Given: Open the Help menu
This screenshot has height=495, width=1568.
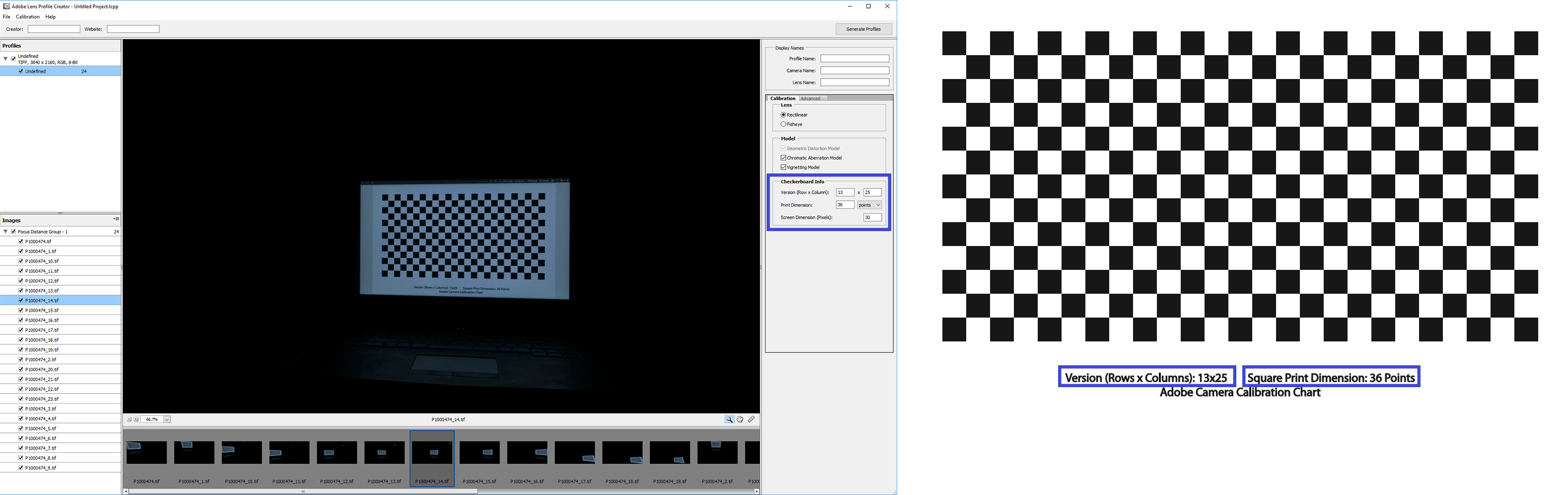Looking at the screenshot, I should point(51,16).
